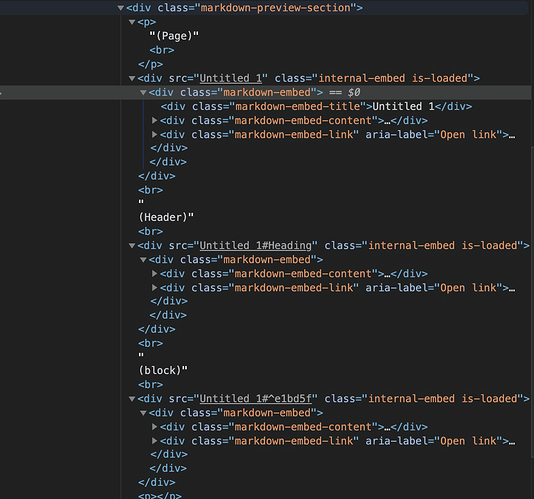The image size is (534, 499).
Task: Select the br tag after "(Page)"
Action: coord(162,50)
